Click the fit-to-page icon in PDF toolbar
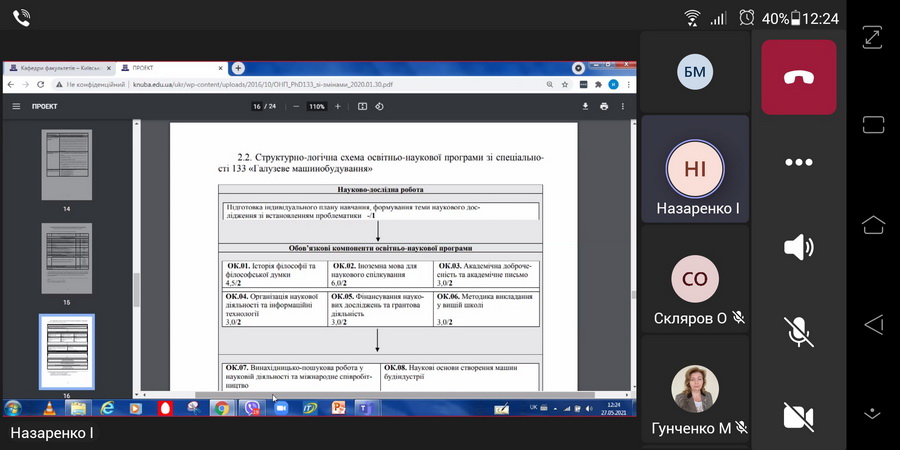Image resolution: width=900 pixels, height=450 pixels. 363,106
